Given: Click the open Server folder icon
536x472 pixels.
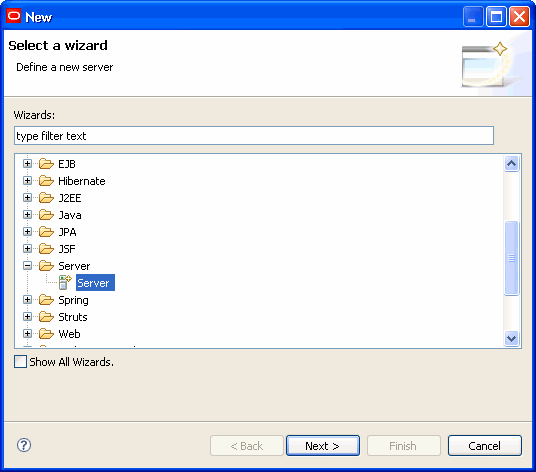Looking at the screenshot, I should point(46,266).
